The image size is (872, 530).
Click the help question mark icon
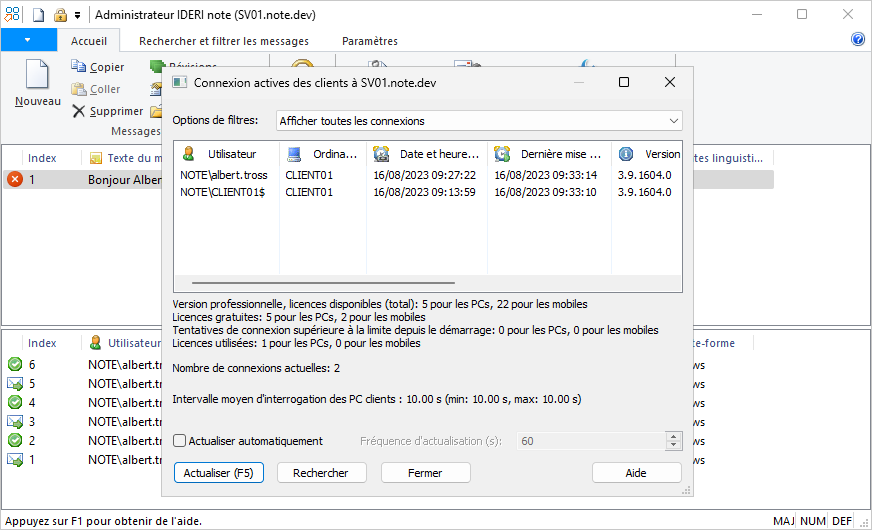(858, 39)
